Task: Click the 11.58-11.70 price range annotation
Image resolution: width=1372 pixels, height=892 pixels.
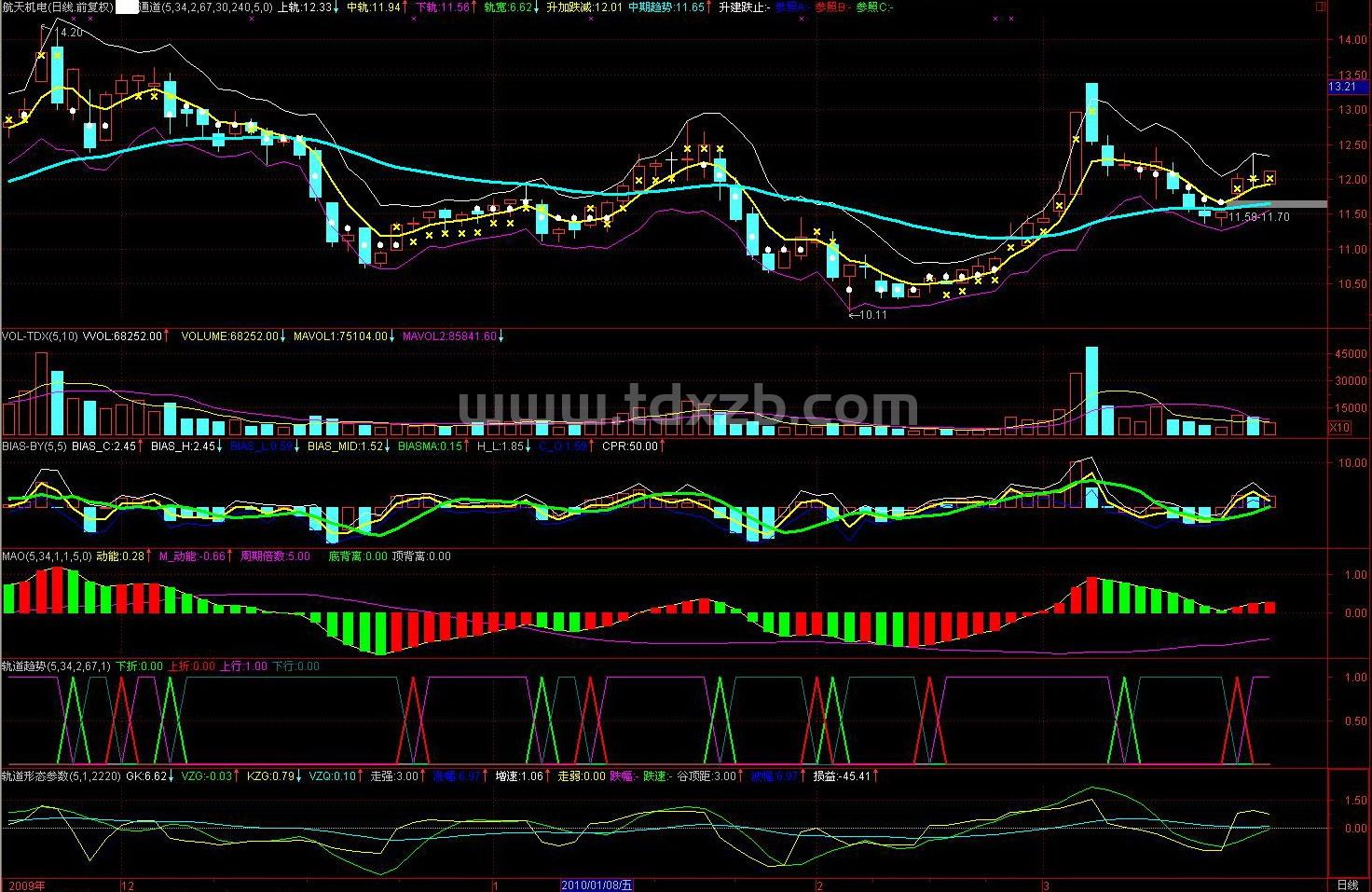Action: click(x=1258, y=217)
